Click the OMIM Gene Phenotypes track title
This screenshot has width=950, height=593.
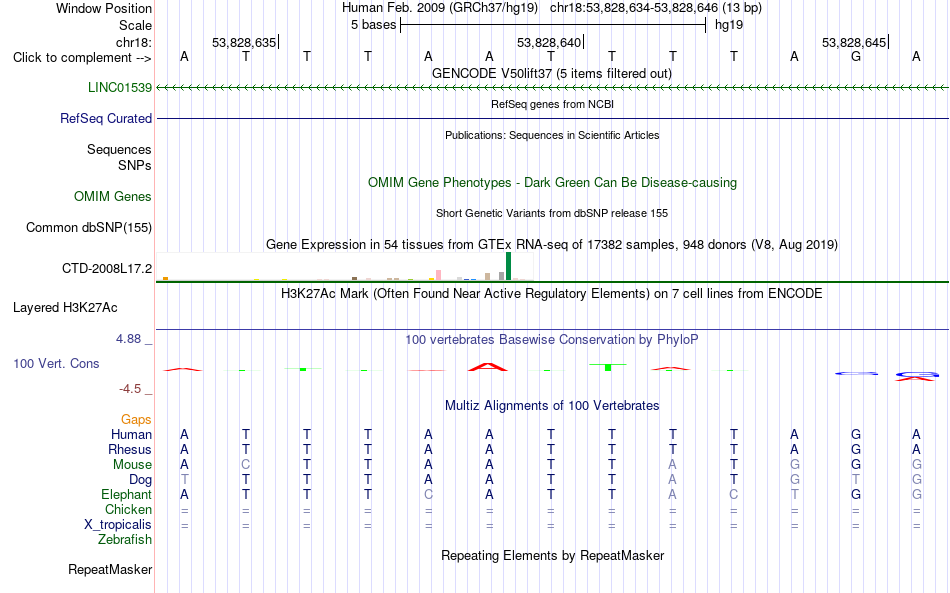tap(552, 182)
